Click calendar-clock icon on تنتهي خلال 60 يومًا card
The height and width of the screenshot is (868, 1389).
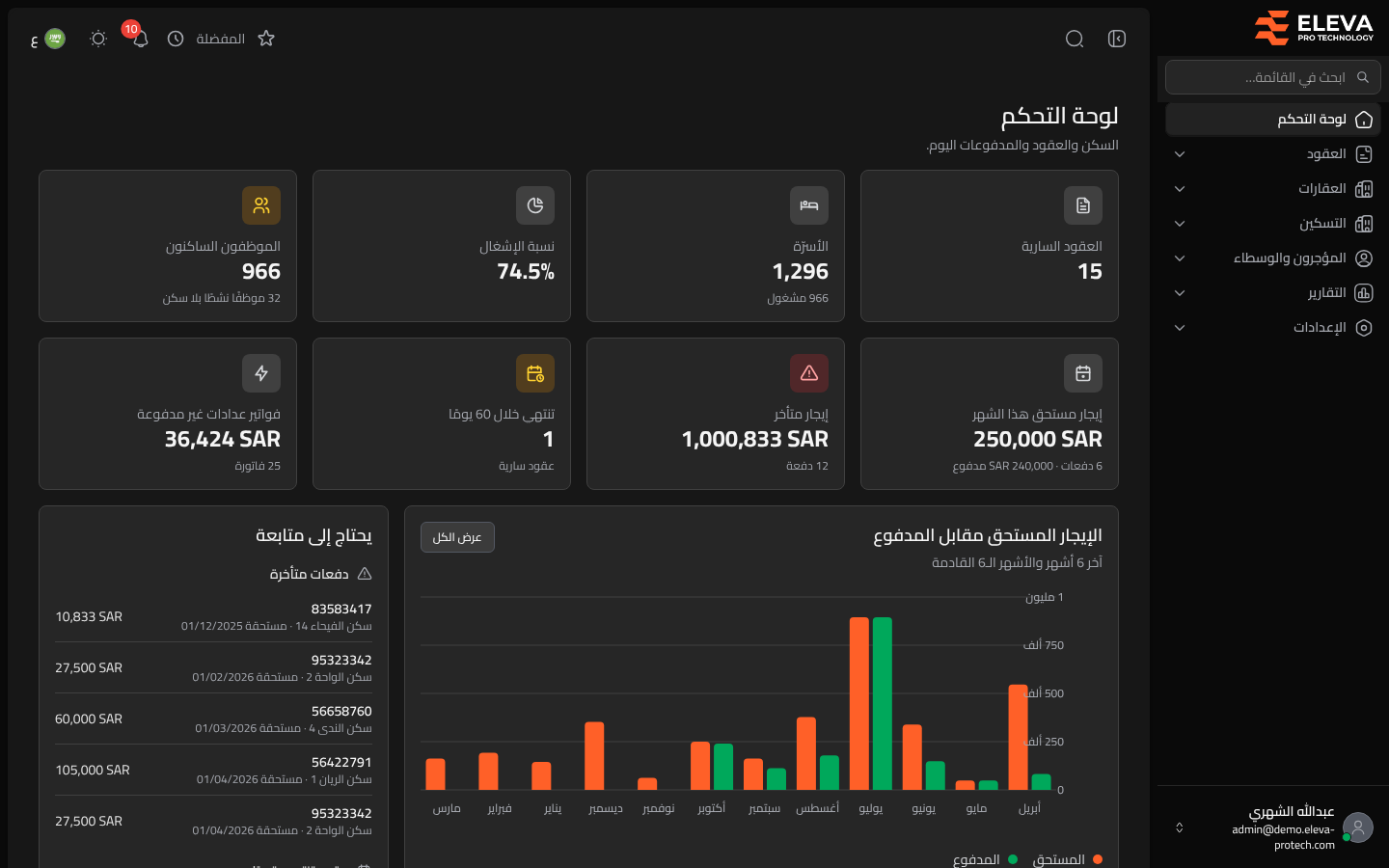tap(535, 373)
